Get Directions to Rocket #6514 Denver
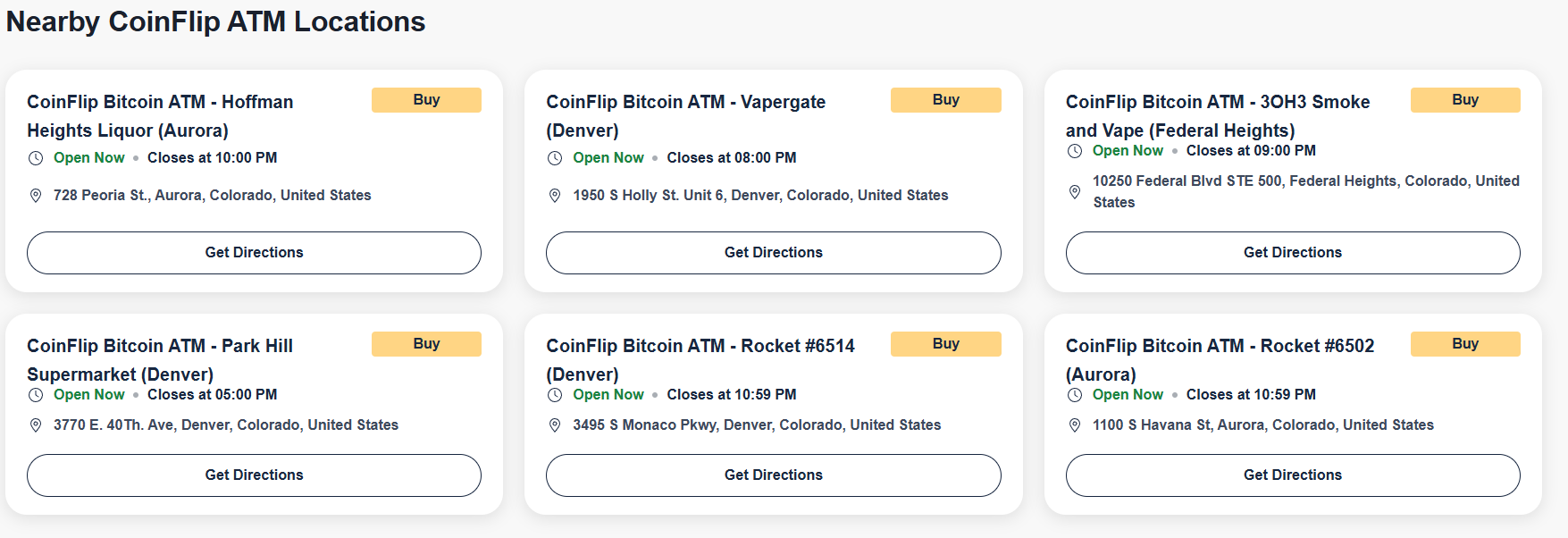The width and height of the screenshot is (1568, 538). (x=773, y=475)
